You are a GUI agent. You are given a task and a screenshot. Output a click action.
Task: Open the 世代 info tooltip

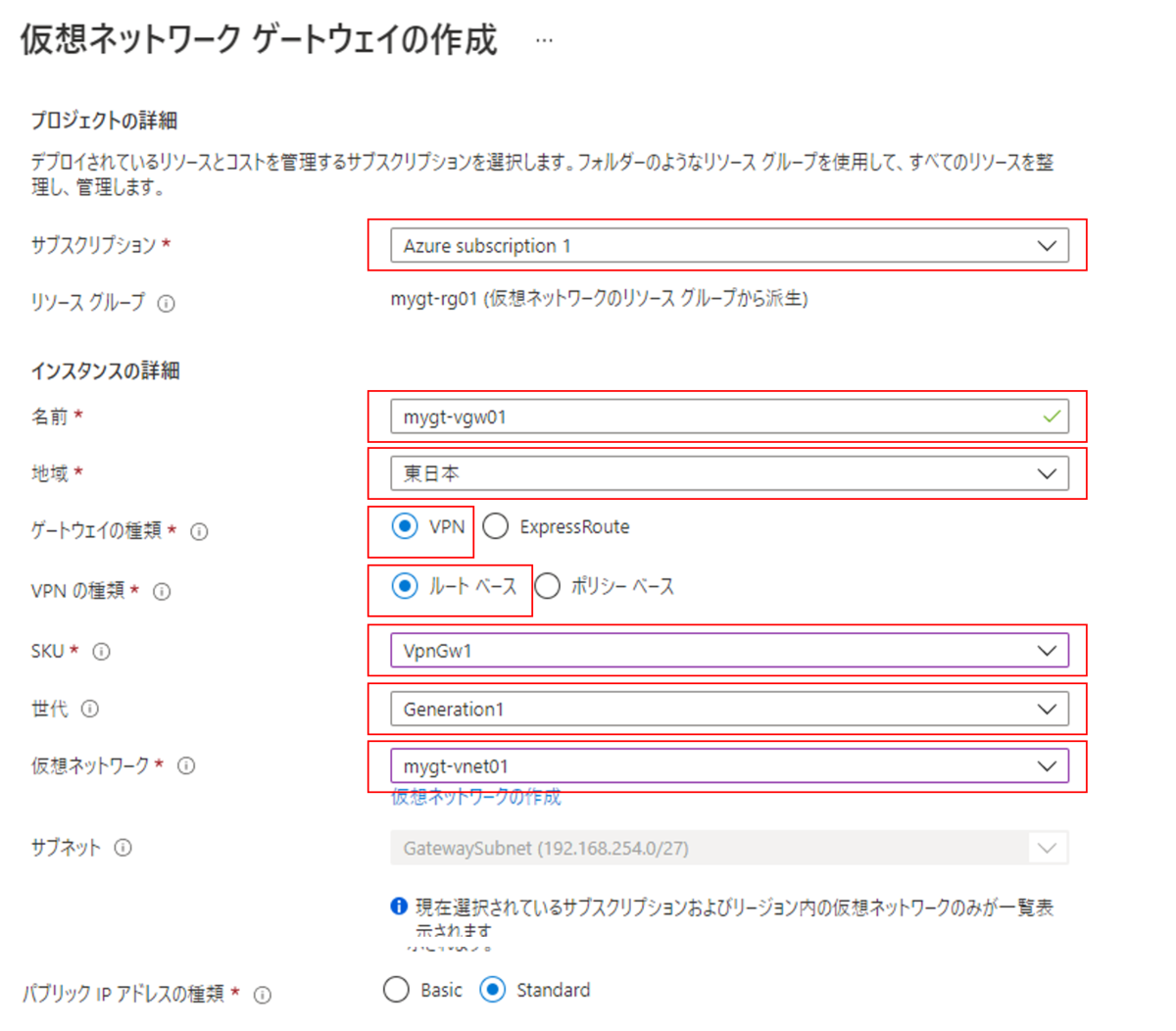tap(90, 709)
